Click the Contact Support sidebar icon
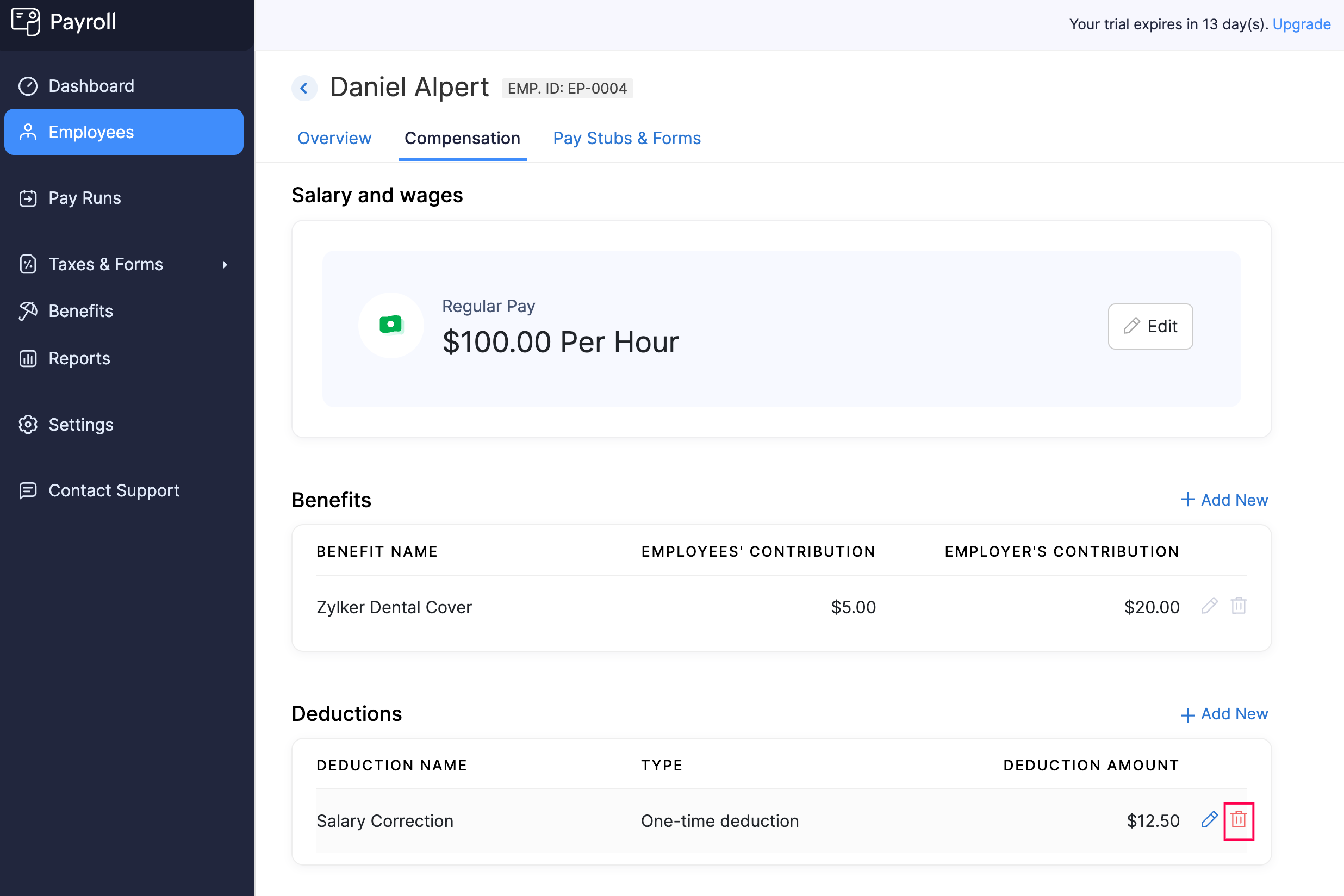 click(x=28, y=490)
